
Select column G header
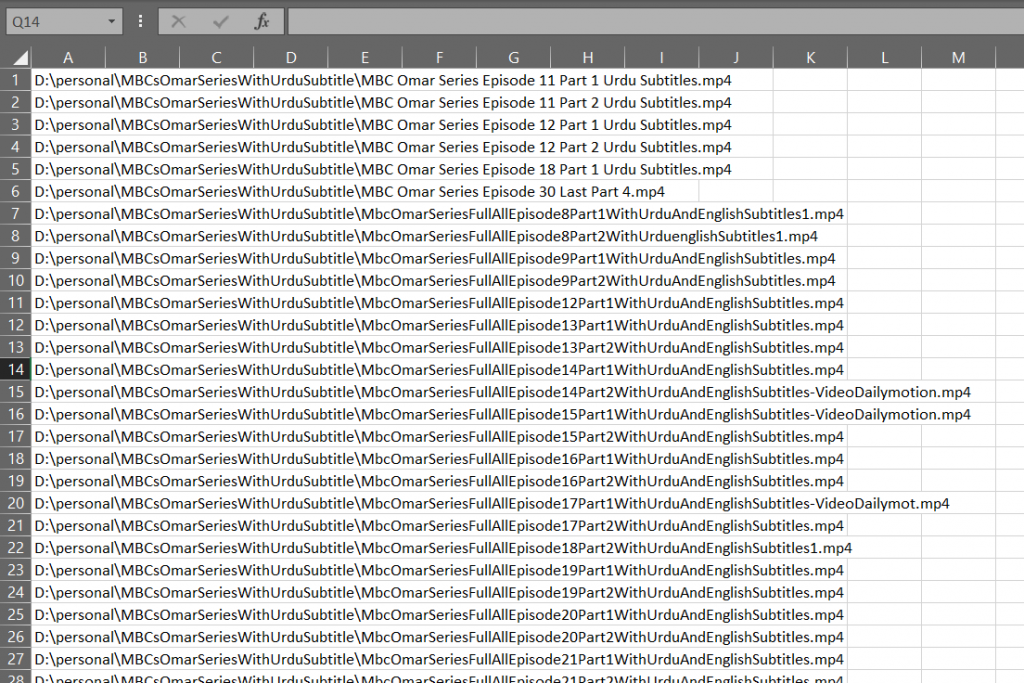tap(513, 57)
